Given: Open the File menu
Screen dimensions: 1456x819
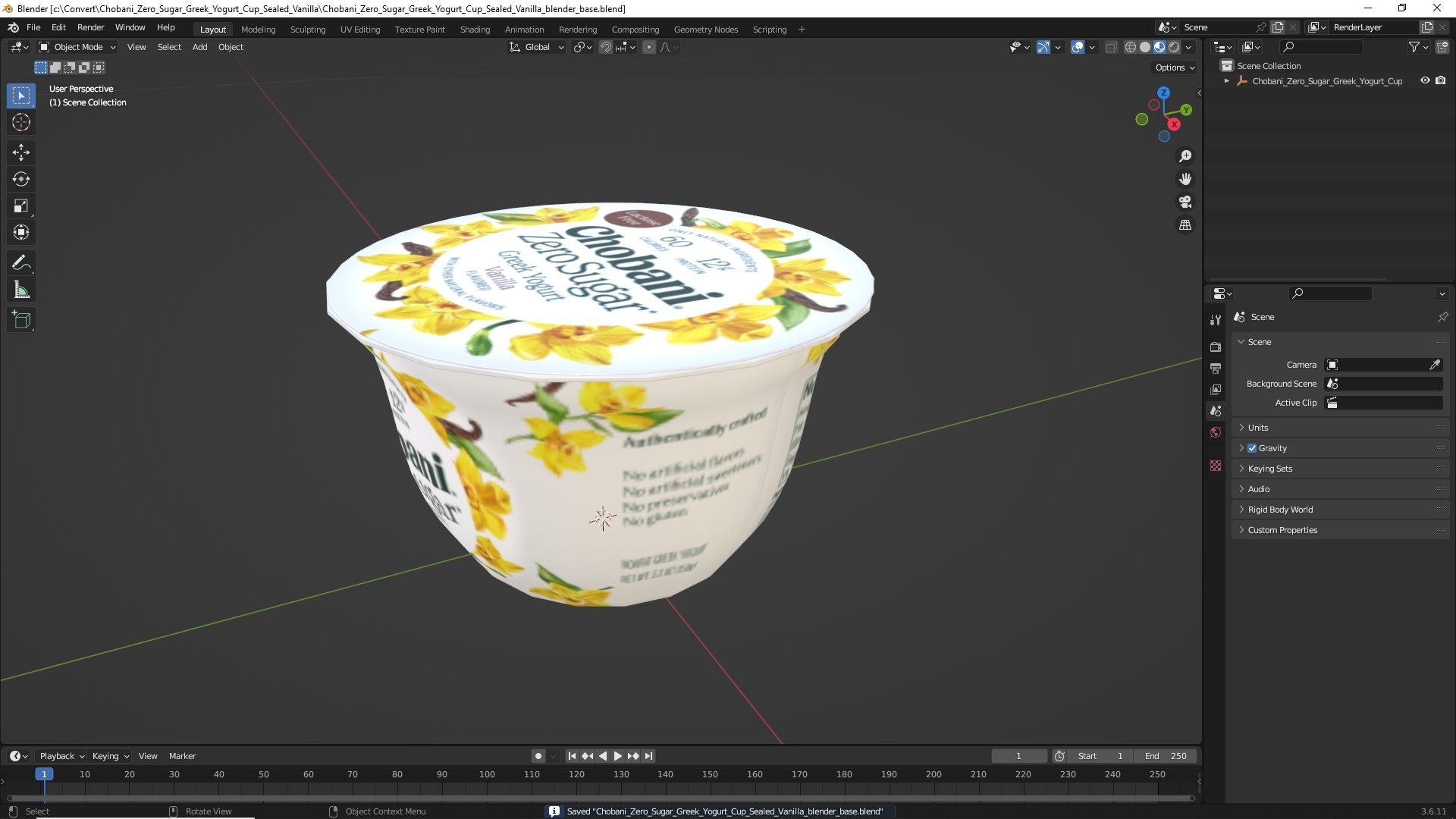Looking at the screenshot, I should click(x=33, y=27).
